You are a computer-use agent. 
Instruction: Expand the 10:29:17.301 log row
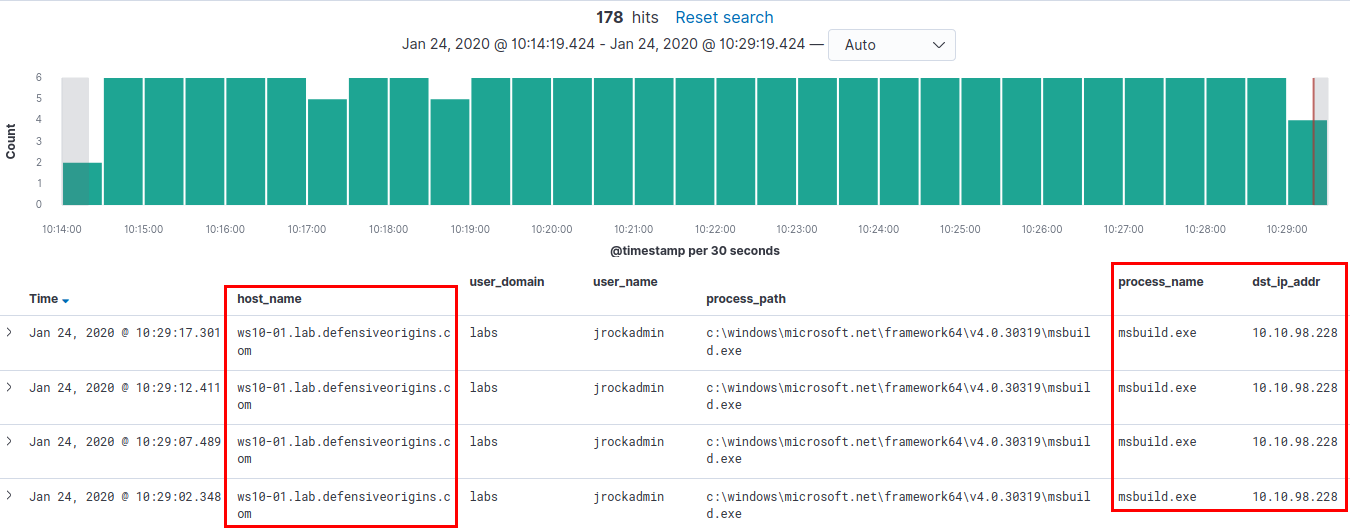pyautogui.click(x=9, y=332)
